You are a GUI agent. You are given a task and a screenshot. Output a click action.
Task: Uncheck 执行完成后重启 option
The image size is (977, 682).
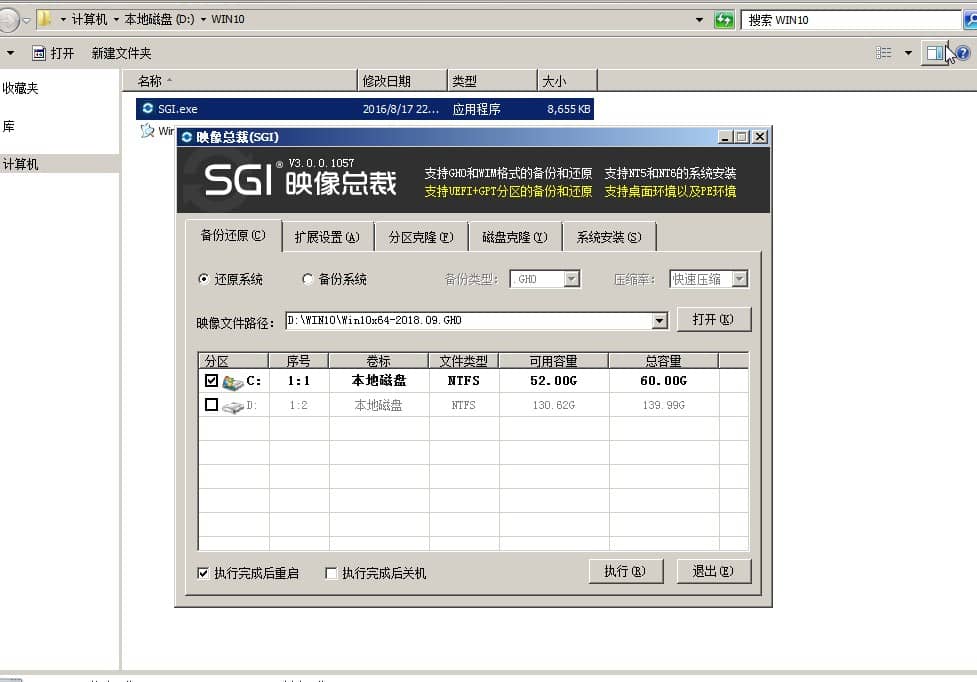tap(205, 570)
